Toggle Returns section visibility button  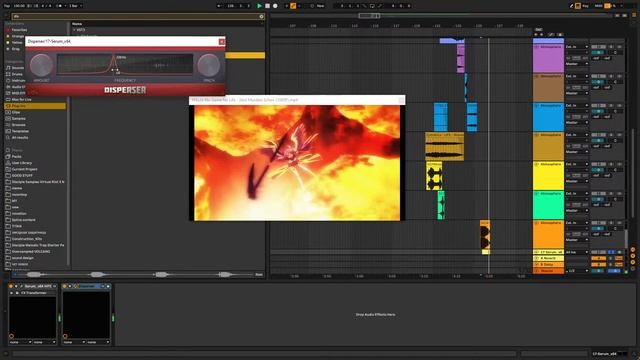coord(633,256)
